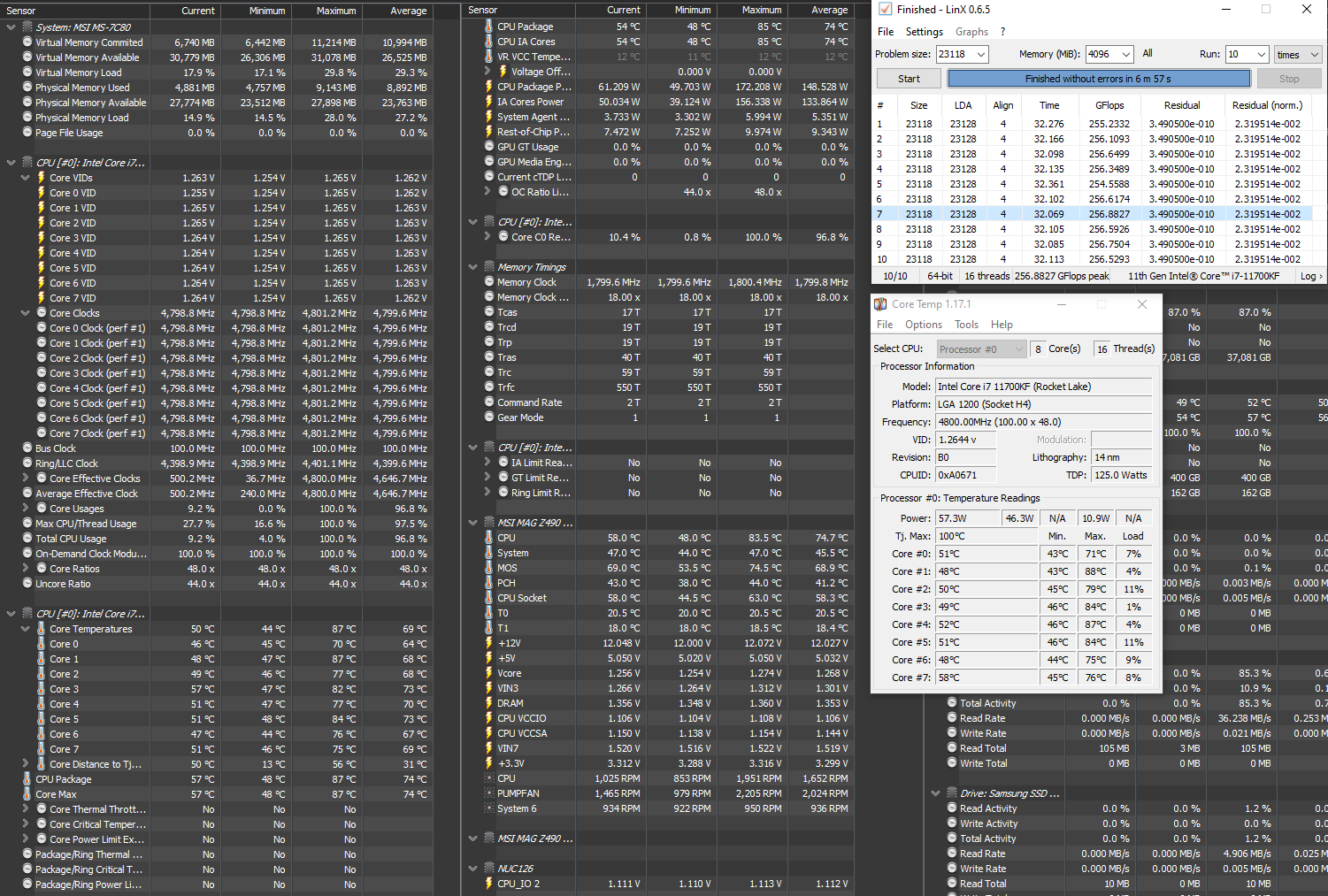Collapse the Core Temperatures group
This screenshot has height=896, width=1328.
point(26,629)
